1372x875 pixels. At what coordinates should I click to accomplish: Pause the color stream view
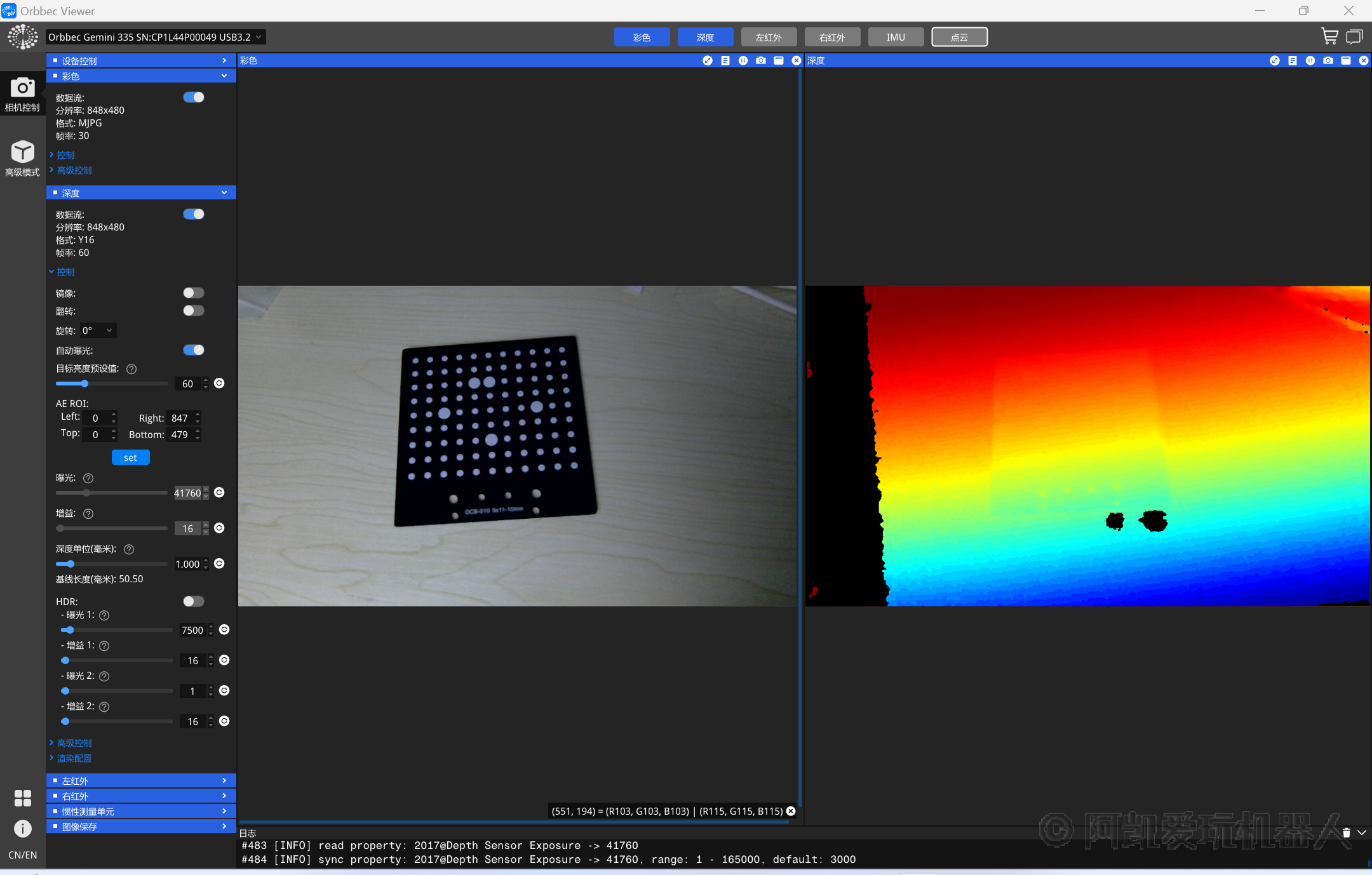click(743, 60)
